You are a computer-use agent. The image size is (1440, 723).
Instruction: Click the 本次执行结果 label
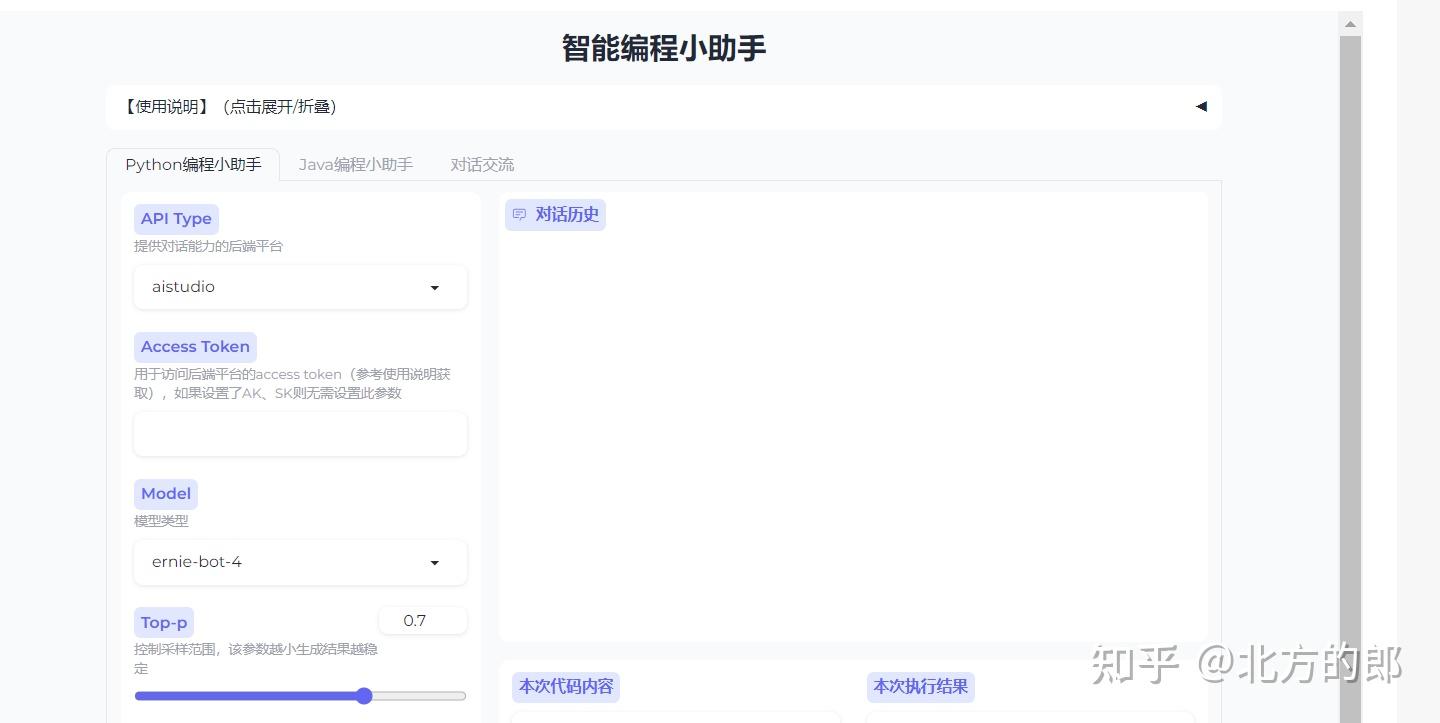(921, 687)
